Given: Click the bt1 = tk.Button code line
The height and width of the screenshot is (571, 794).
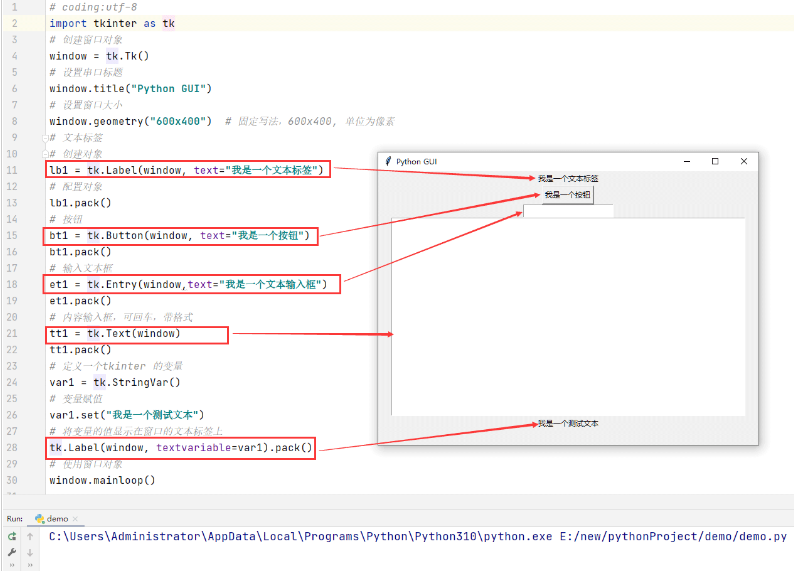Looking at the screenshot, I should pos(180,235).
